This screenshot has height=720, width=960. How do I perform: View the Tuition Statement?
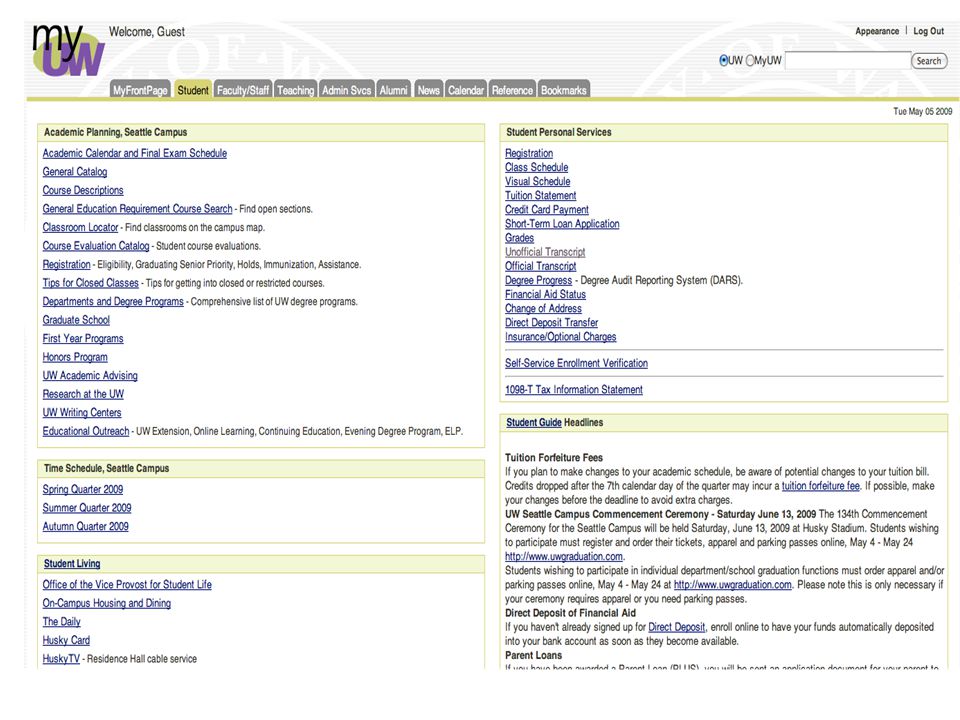(541, 195)
